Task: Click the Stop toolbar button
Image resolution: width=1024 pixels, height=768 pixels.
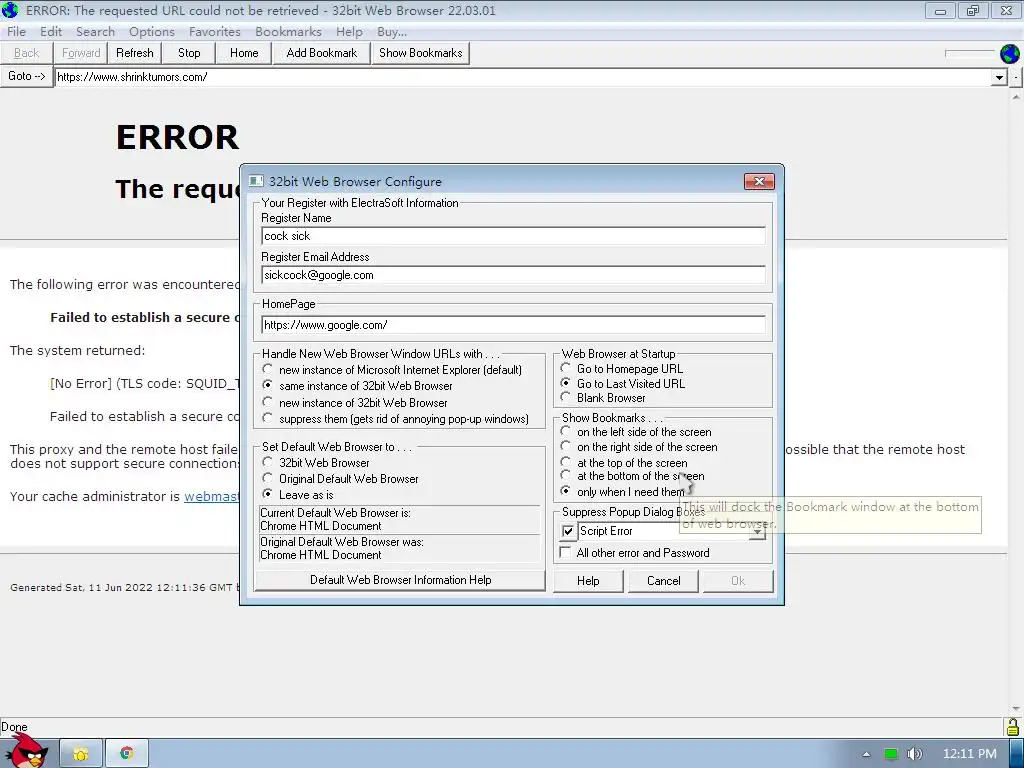Action: pos(189,53)
